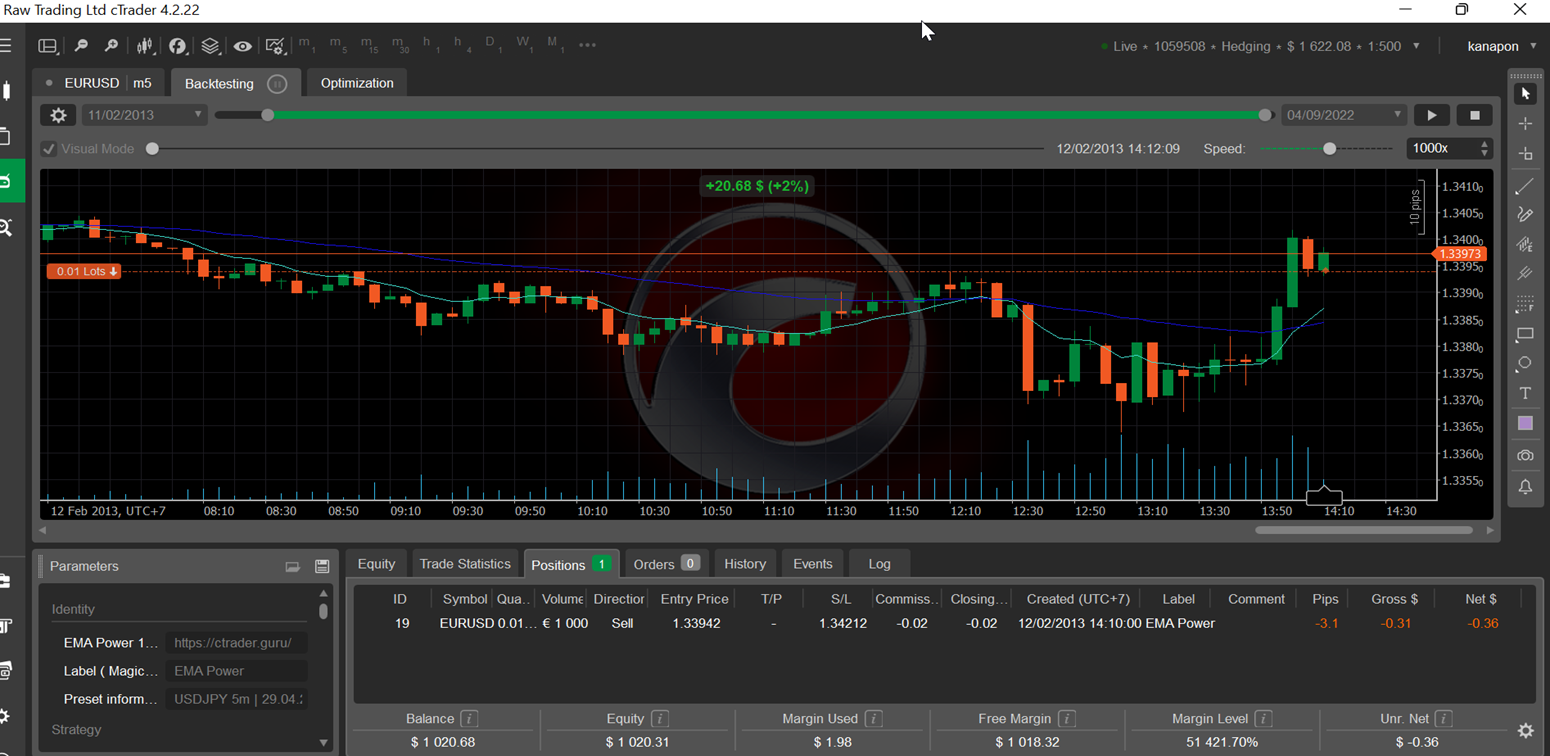Select the trend line drawing tool
Viewport: 1550px width, 756px height.
pos(1525,186)
